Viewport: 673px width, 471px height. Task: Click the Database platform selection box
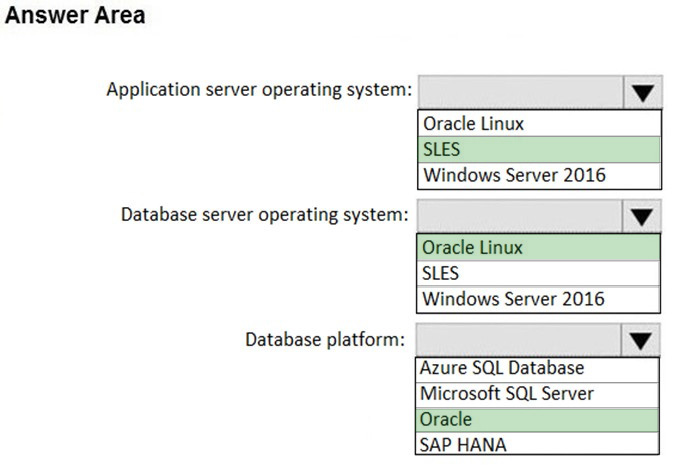pos(519,341)
